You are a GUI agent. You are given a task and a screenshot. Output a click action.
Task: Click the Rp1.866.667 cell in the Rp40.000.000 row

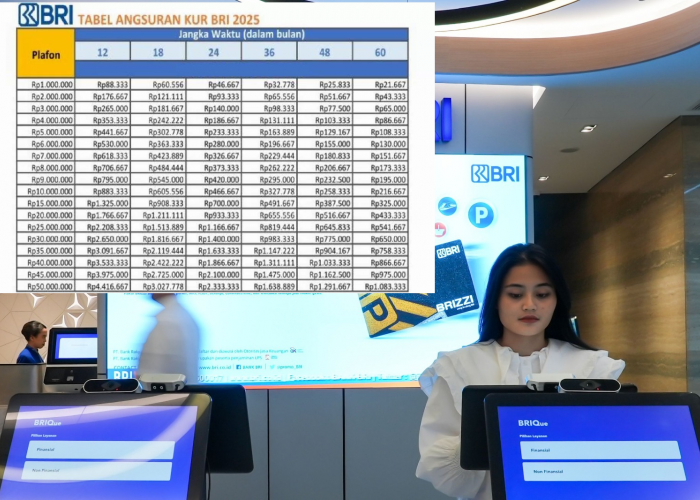214,263
